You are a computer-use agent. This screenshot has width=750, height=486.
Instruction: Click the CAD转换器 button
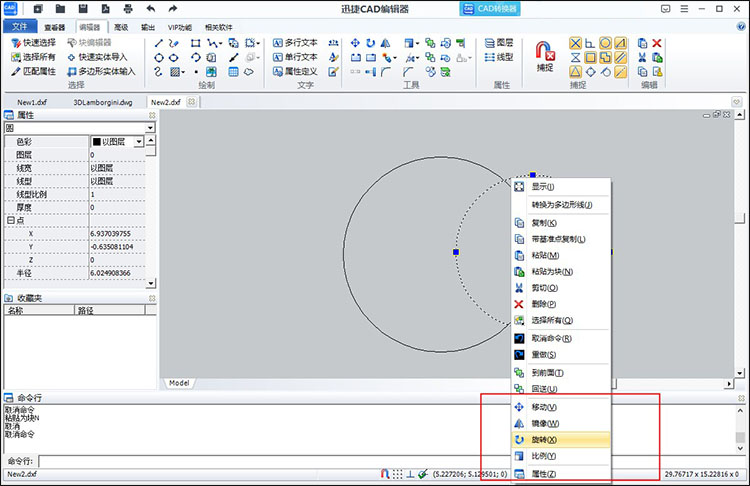click(490, 9)
